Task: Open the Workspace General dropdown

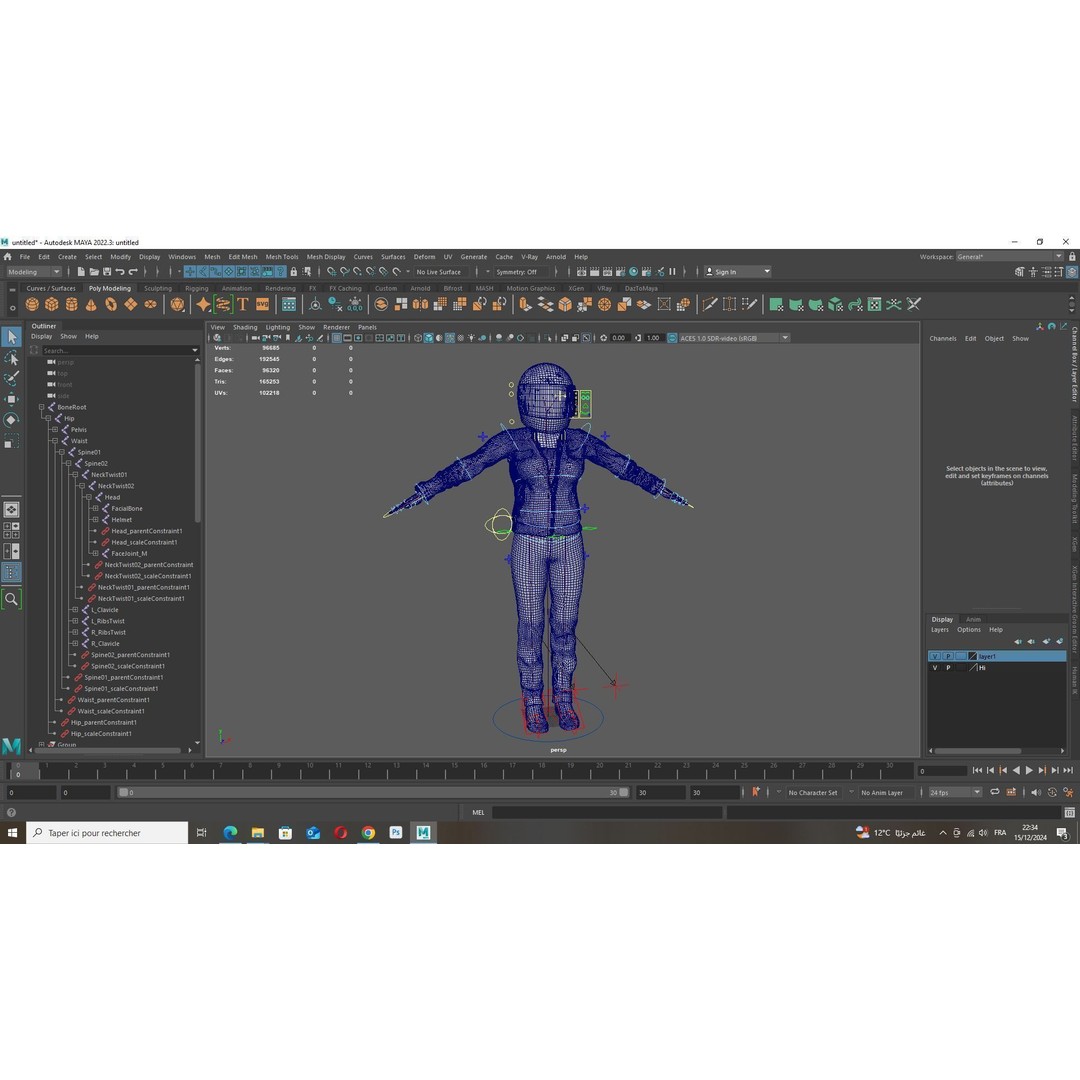Action: 1009,257
